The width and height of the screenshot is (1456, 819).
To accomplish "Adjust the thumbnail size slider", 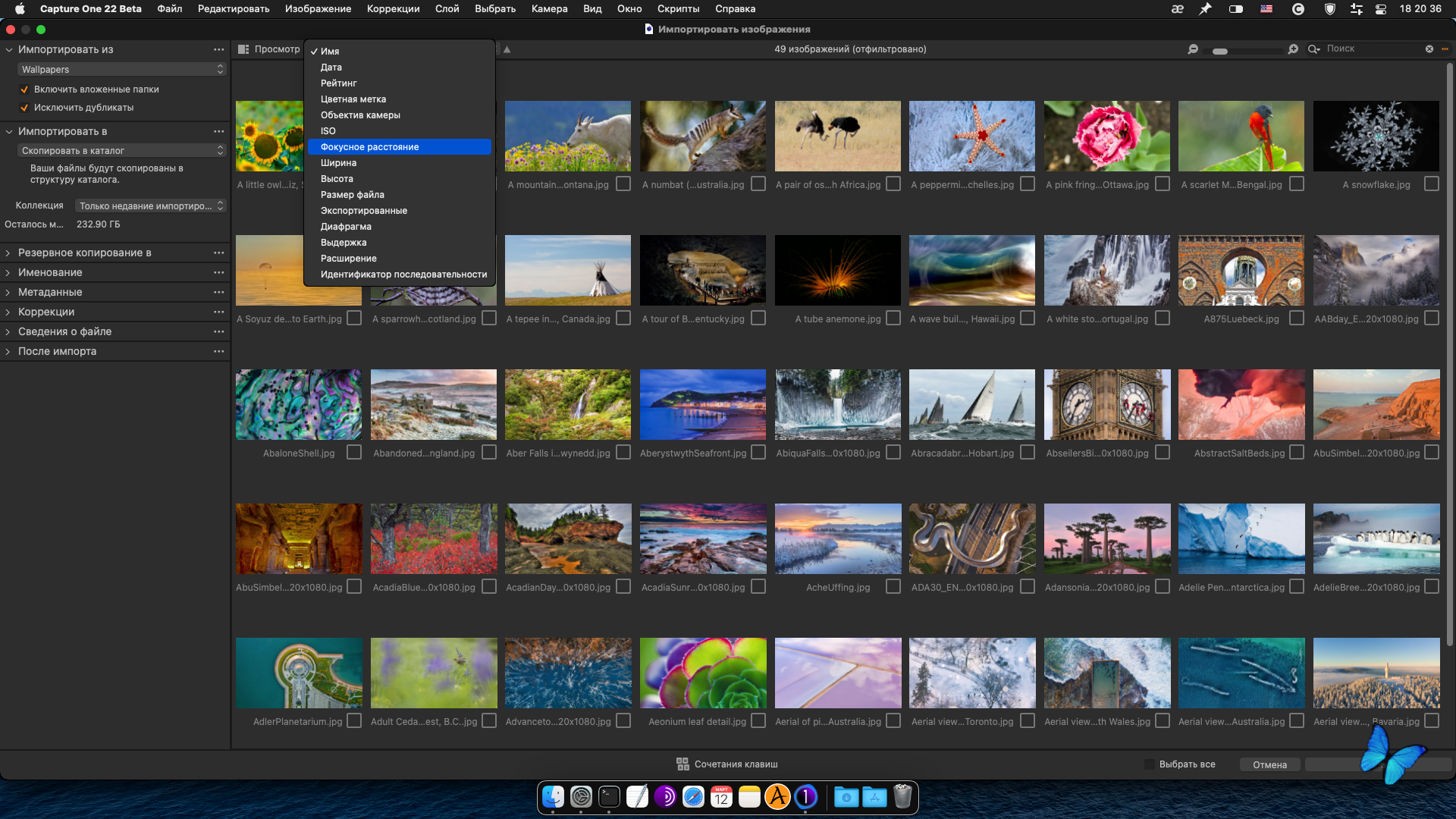I will coord(1220,52).
